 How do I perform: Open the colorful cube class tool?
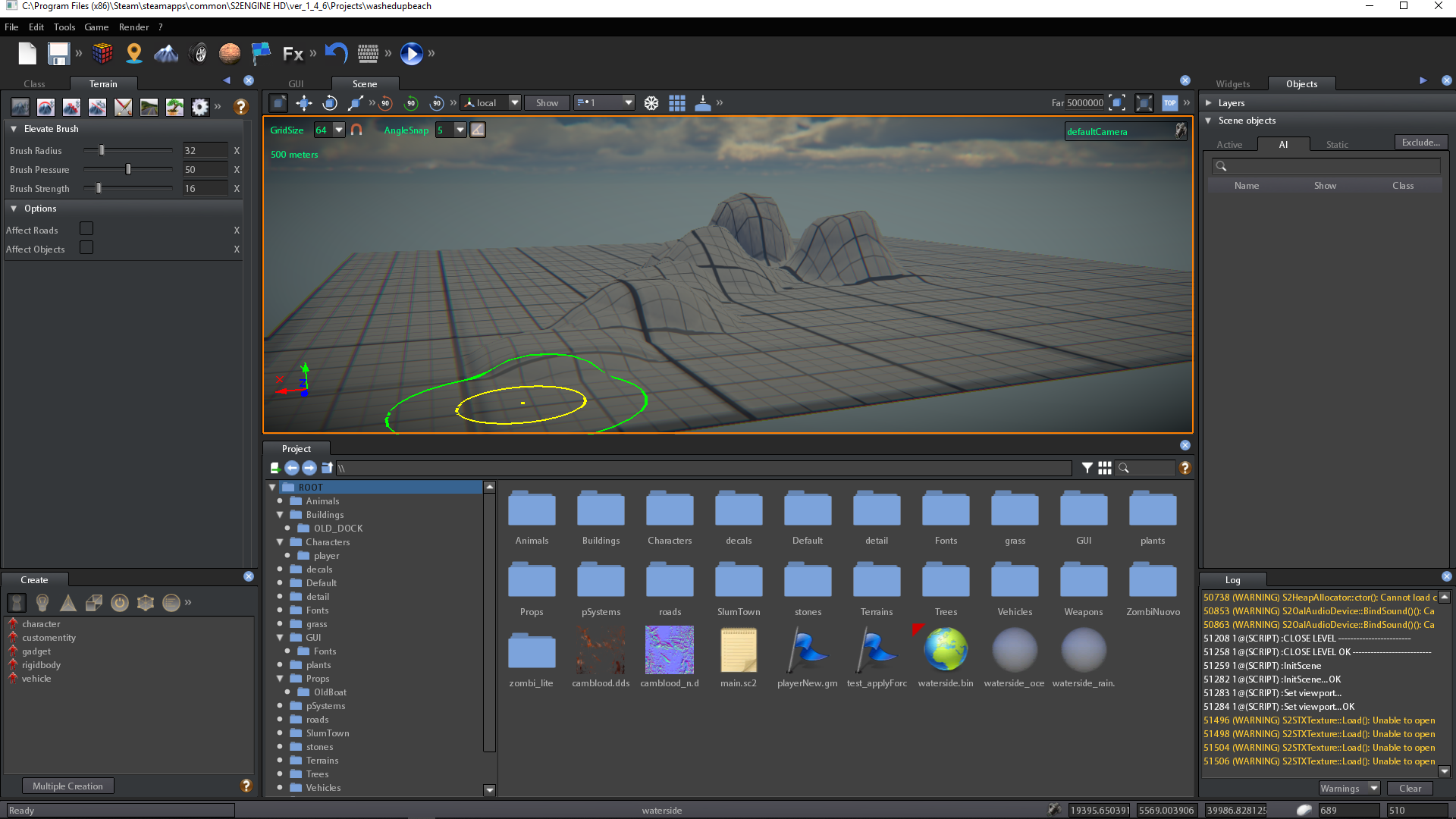pyautogui.click(x=102, y=54)
